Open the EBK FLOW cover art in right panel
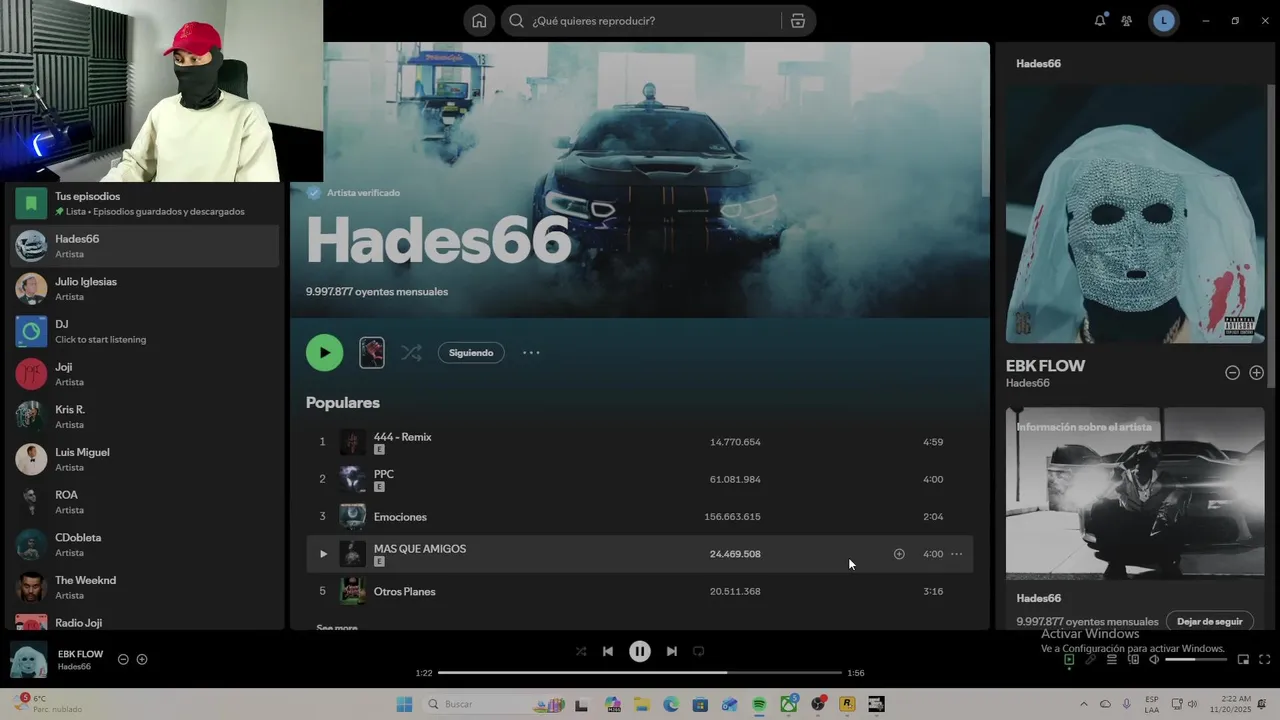 click(x=1135, y=214)
